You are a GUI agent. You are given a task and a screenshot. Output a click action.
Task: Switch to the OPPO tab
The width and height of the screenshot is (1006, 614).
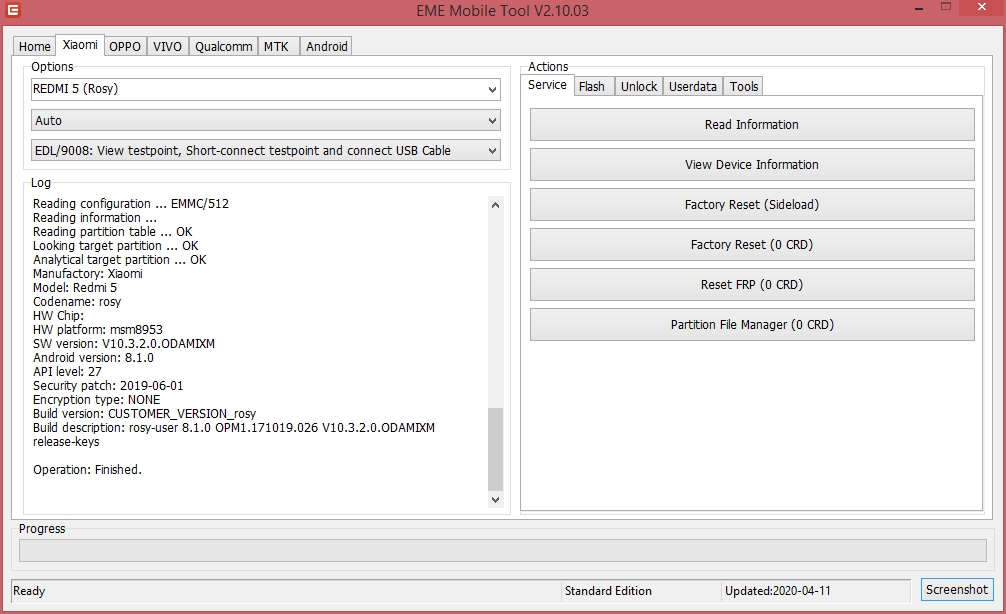pyautogui.click(x=125, y=46)
